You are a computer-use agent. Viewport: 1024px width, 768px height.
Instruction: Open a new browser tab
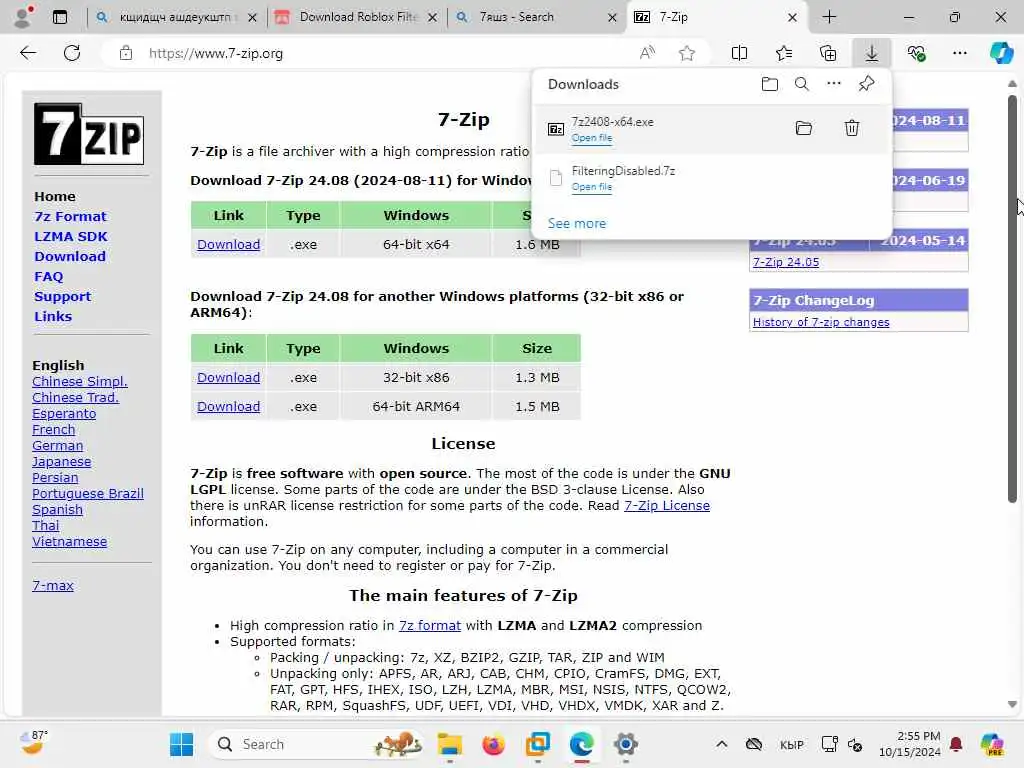[x=829, y=17]
